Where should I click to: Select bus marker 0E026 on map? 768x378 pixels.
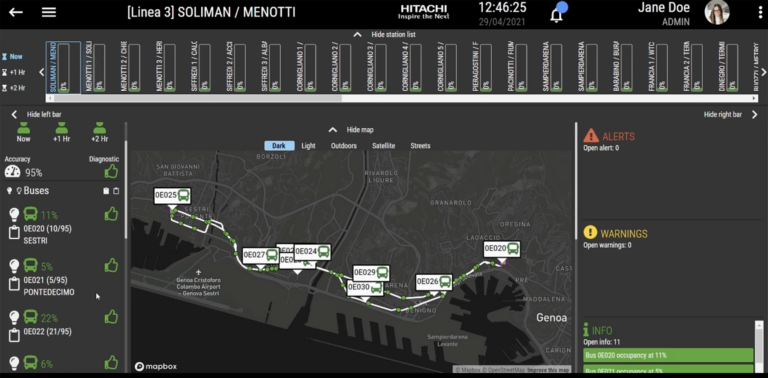point(434,282)
